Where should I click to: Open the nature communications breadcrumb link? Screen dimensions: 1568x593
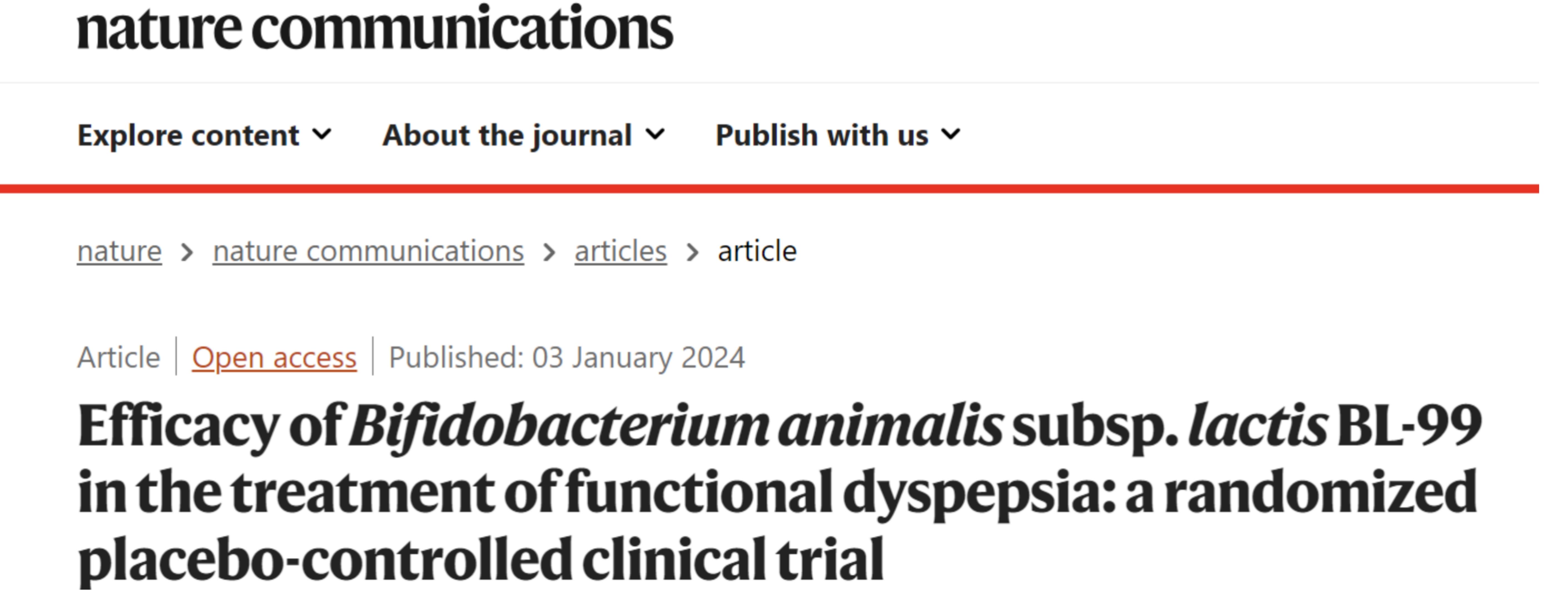[x=368, y=251]
